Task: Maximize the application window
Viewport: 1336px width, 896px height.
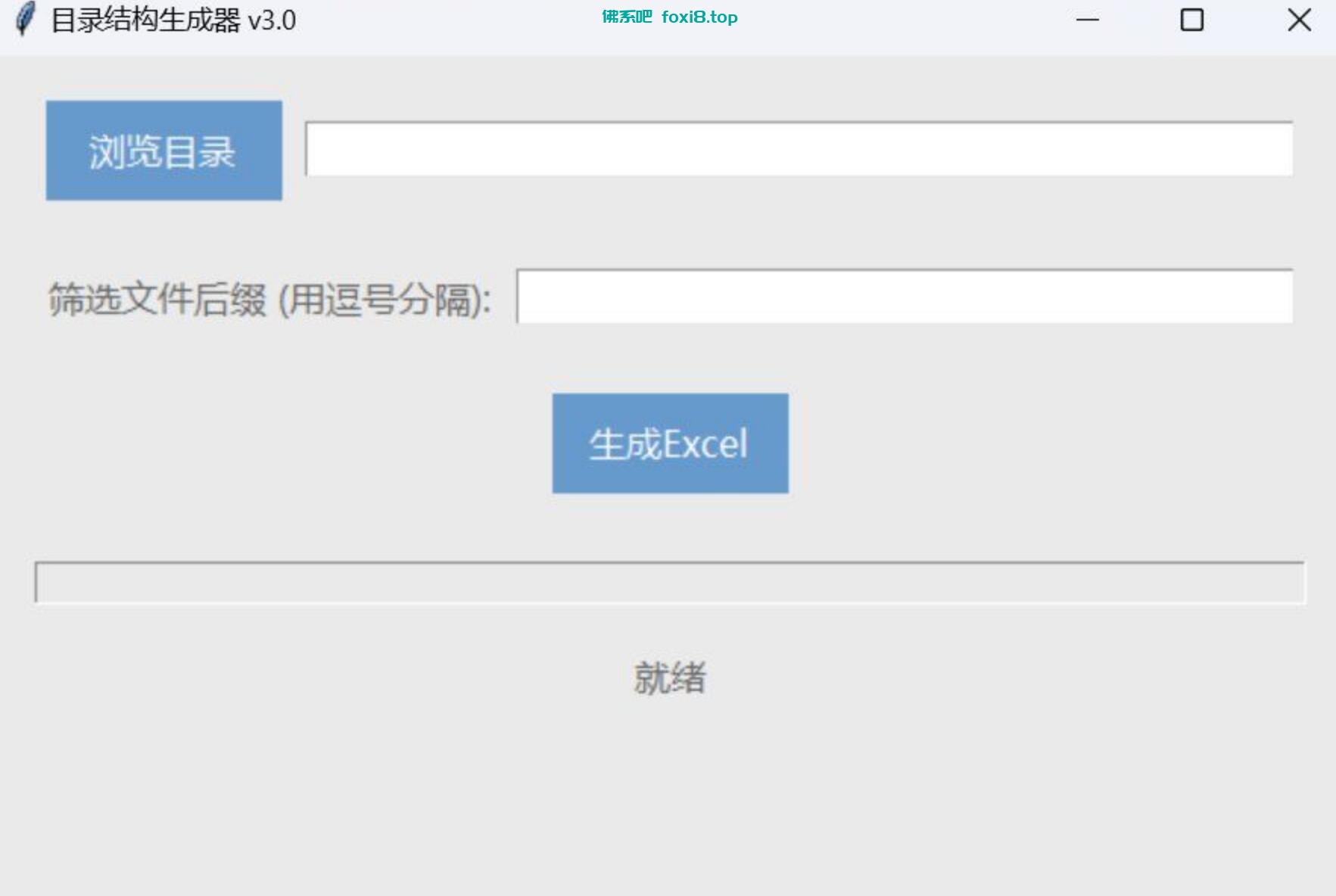Action: click(x=1191, y=20)
